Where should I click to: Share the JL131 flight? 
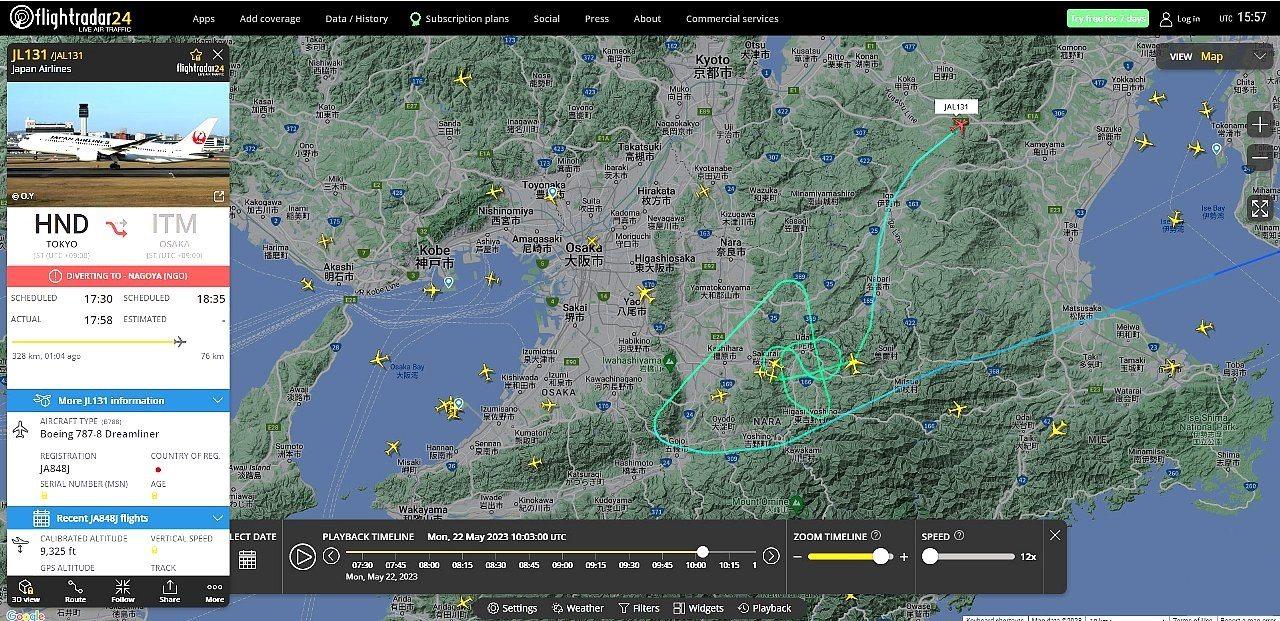tap(170, 591)
